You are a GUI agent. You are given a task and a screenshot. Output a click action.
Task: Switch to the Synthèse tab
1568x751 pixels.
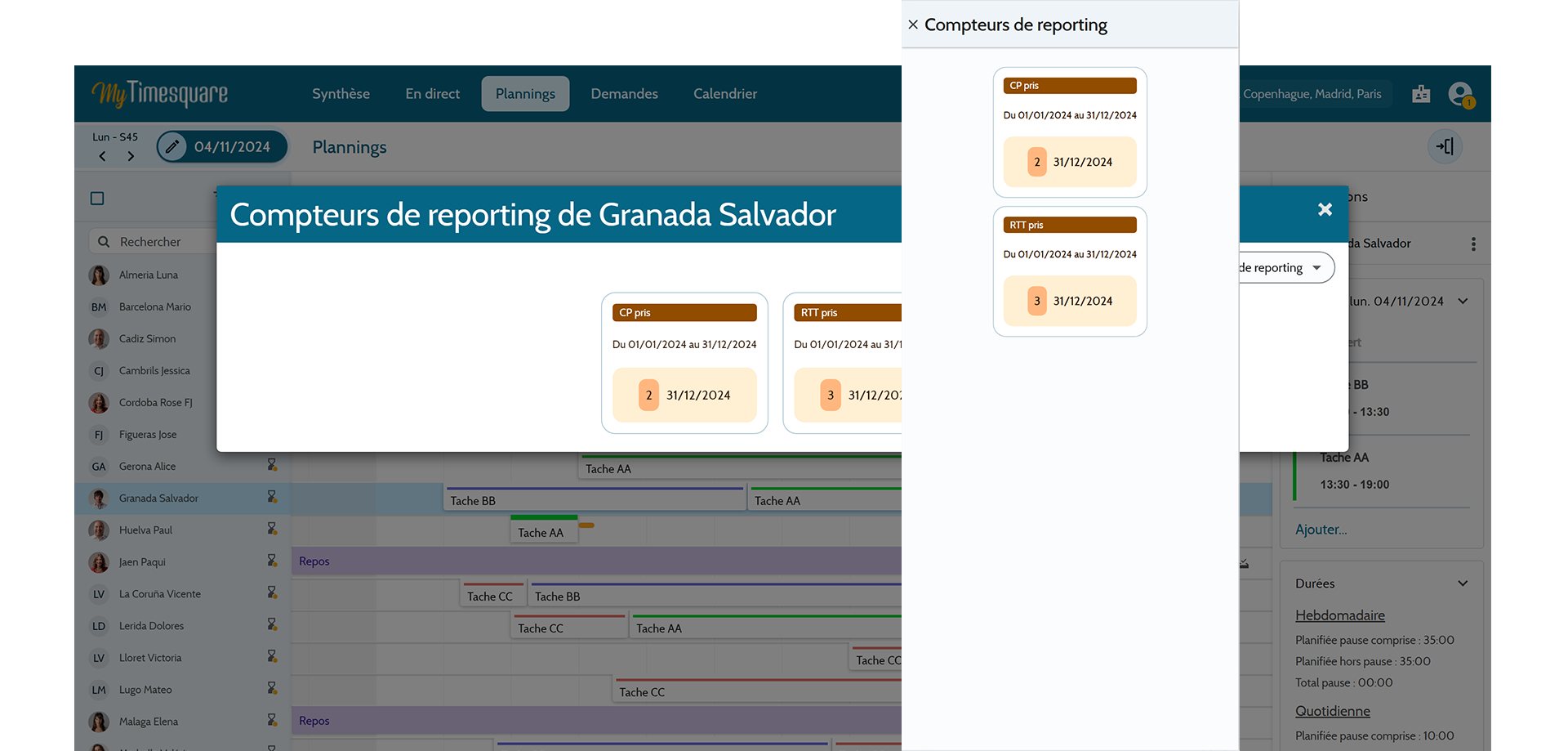tap(341, 94)
